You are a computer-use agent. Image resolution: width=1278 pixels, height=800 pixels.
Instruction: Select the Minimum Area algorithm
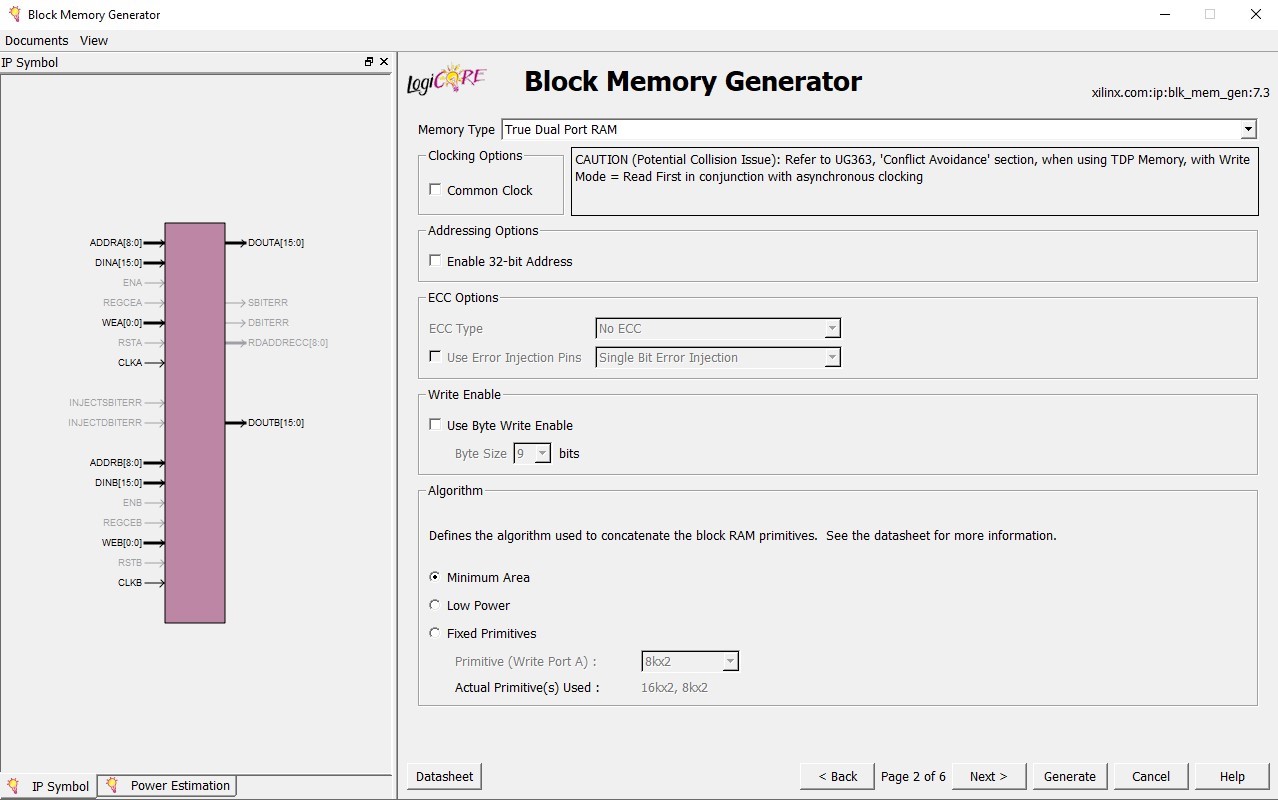435,576
